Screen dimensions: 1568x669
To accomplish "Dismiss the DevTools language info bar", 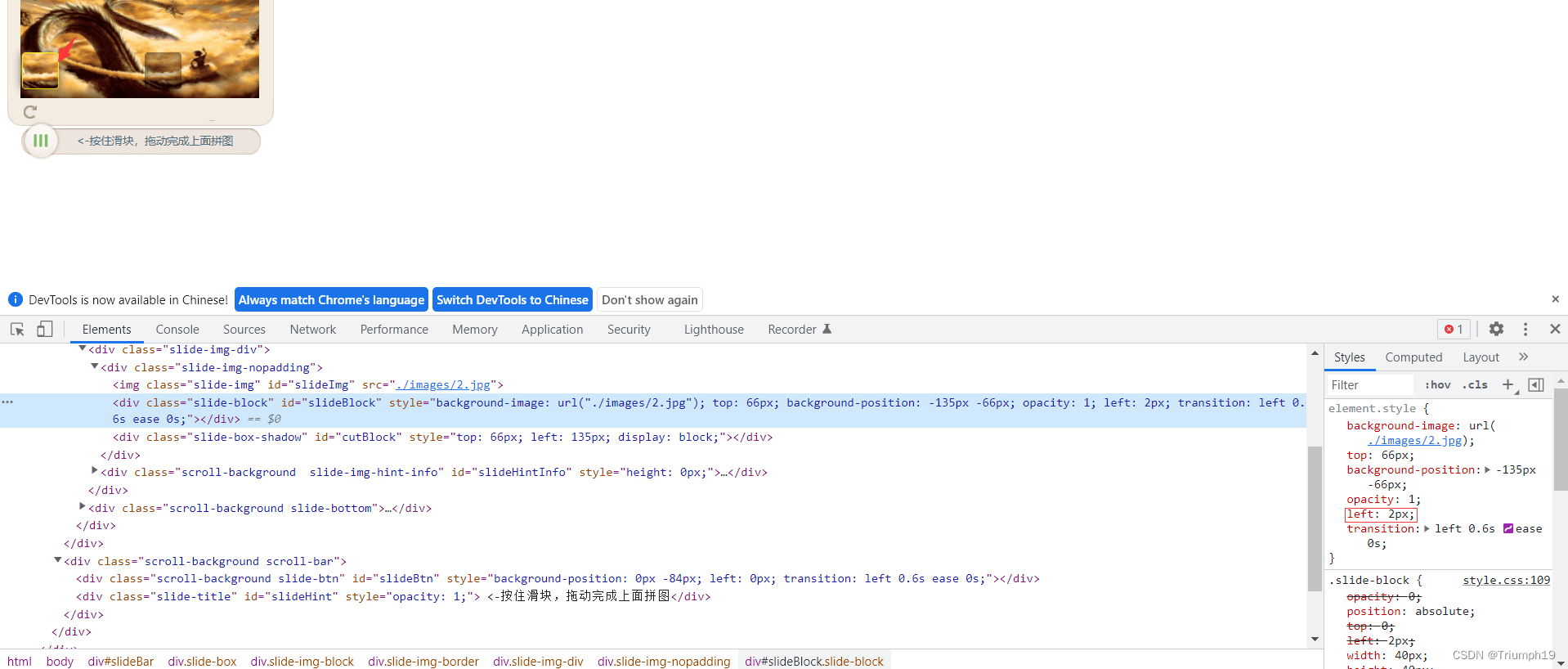I will [1555, 299].
